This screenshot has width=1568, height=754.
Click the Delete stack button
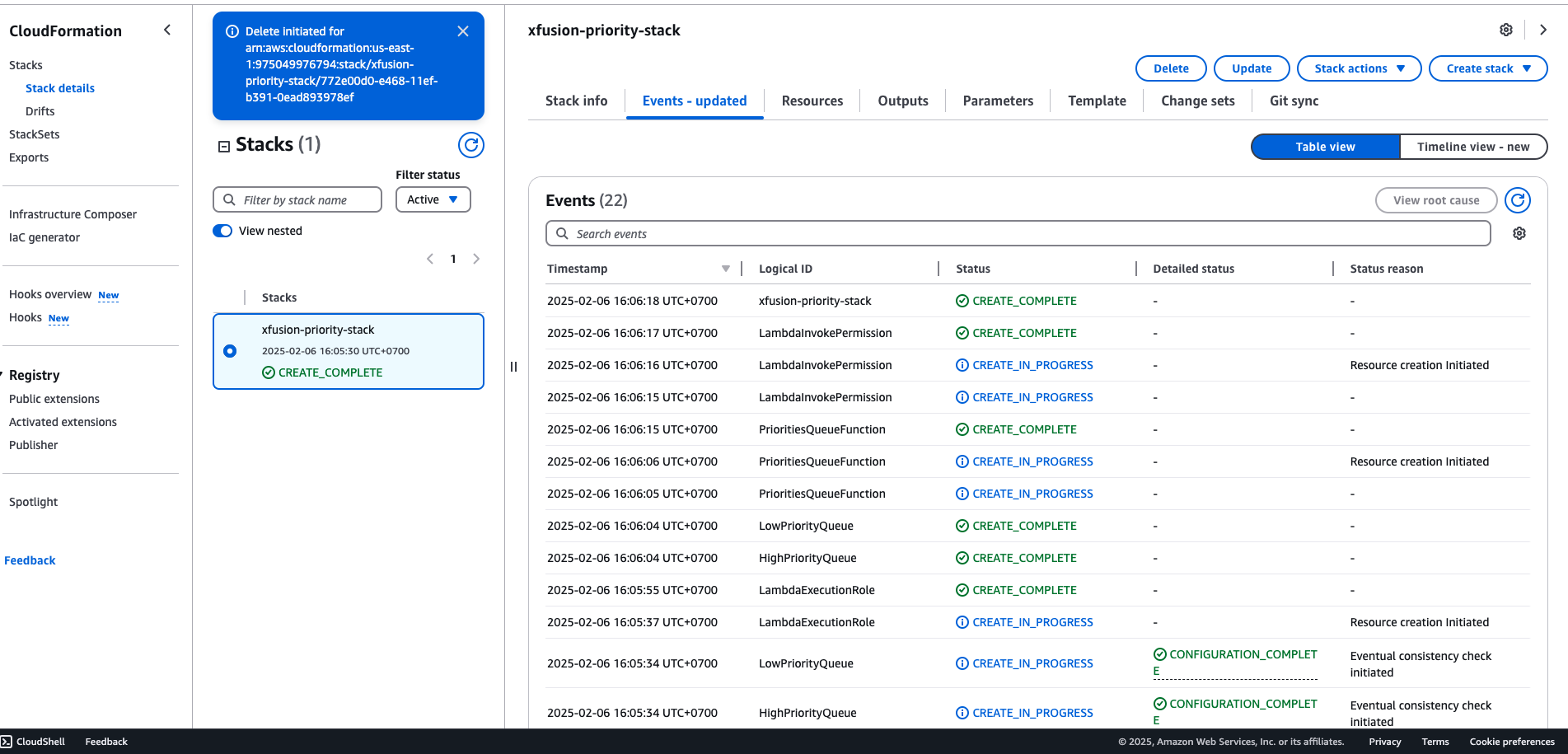(x=1171, y=68)
